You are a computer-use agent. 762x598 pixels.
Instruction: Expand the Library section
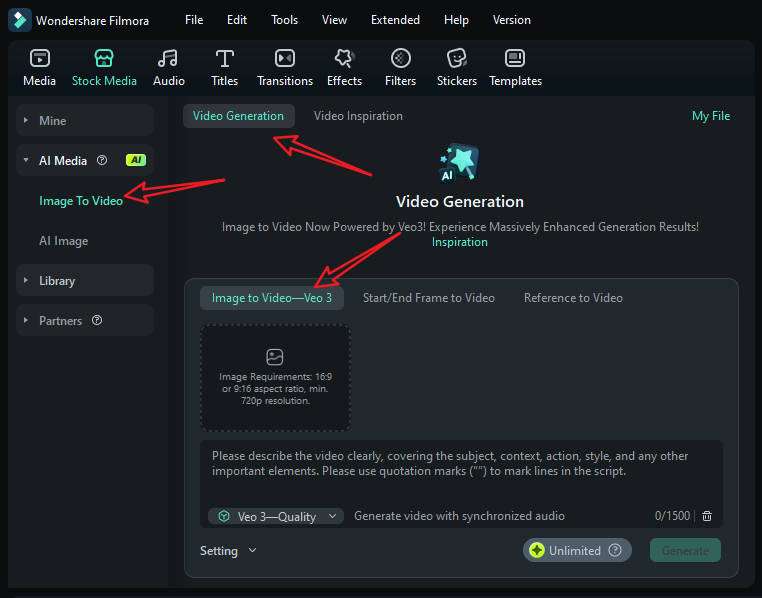tap(26, 280)
